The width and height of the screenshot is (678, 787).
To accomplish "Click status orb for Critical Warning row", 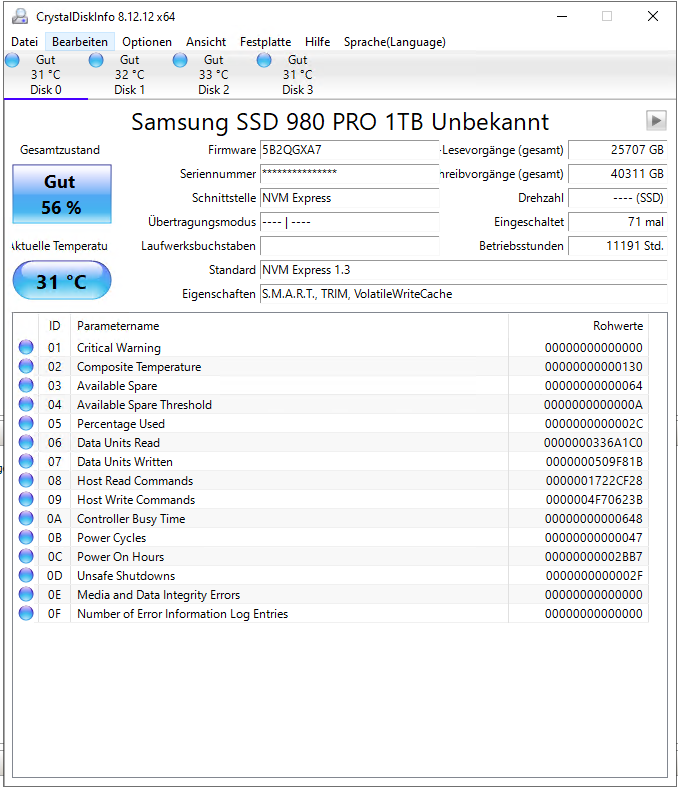I will (26, 347).
